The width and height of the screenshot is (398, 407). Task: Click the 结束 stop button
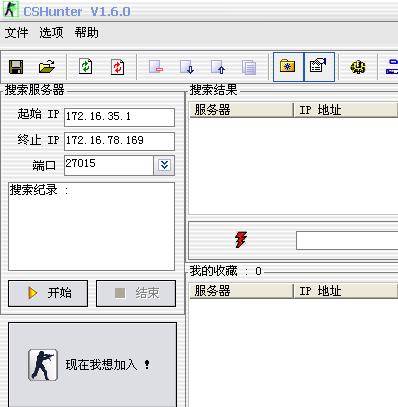point(136,293)
